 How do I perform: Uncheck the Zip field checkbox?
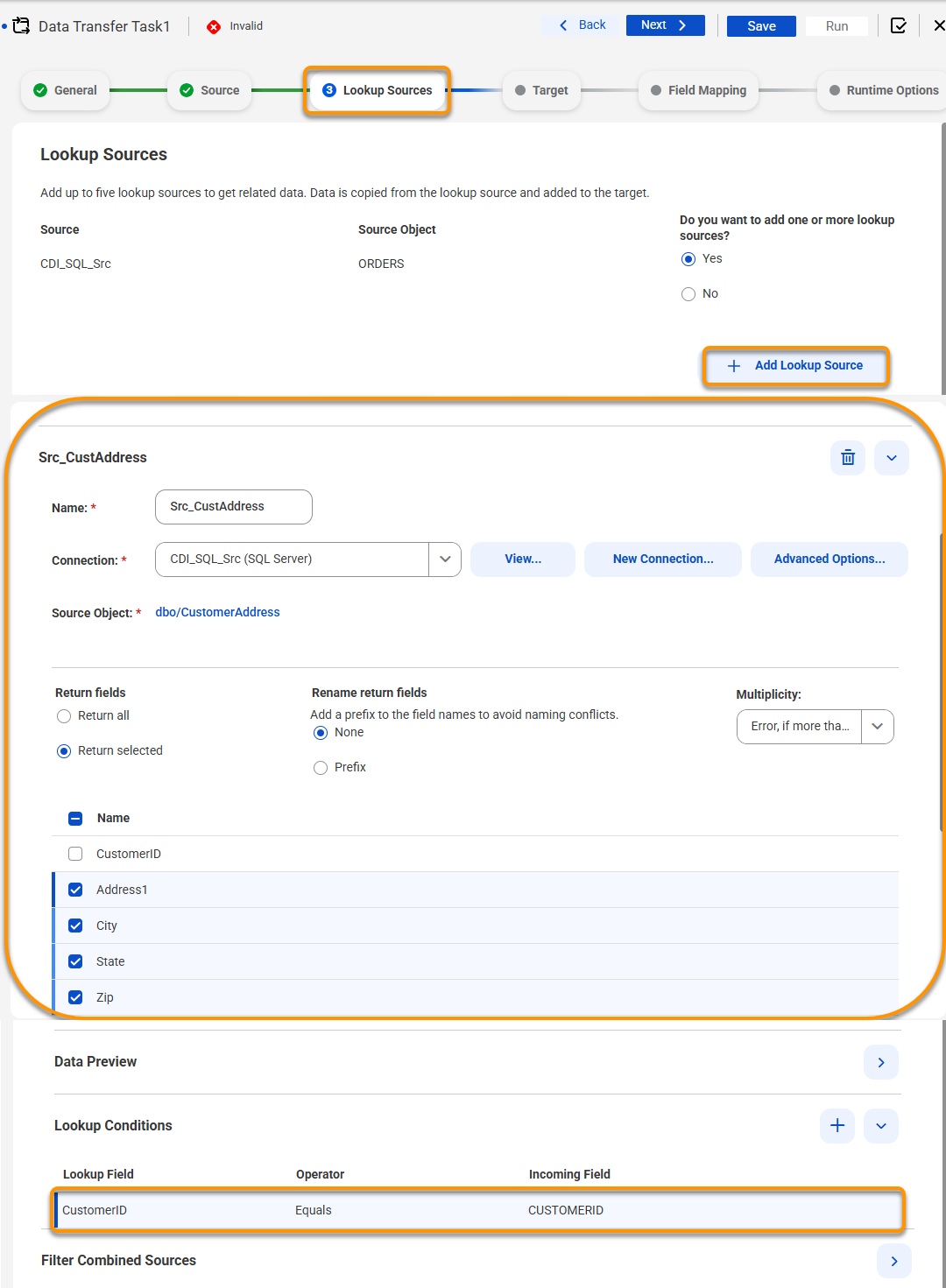(75, 997)
